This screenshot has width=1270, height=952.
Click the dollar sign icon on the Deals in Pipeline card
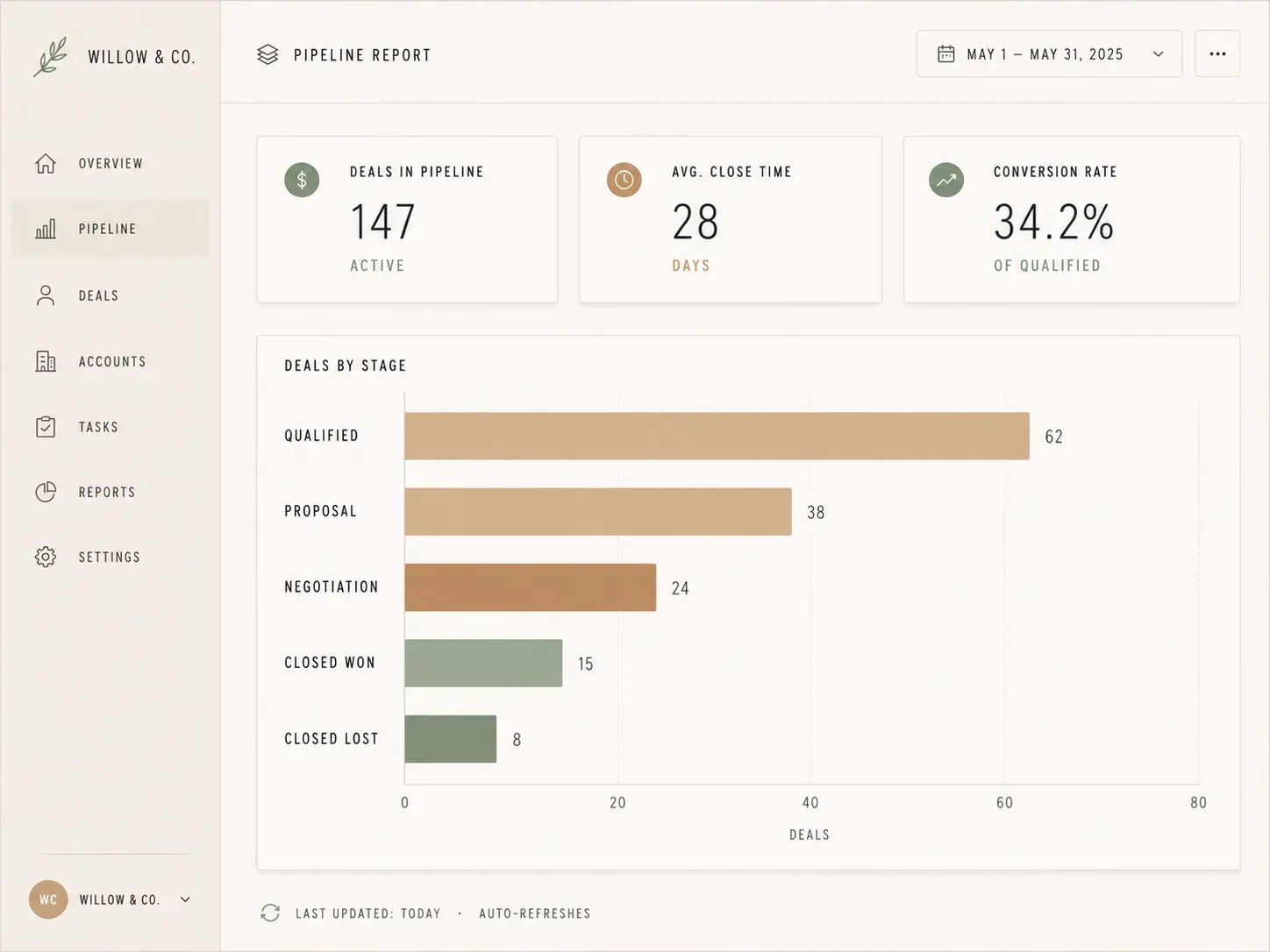click(302, 180)
